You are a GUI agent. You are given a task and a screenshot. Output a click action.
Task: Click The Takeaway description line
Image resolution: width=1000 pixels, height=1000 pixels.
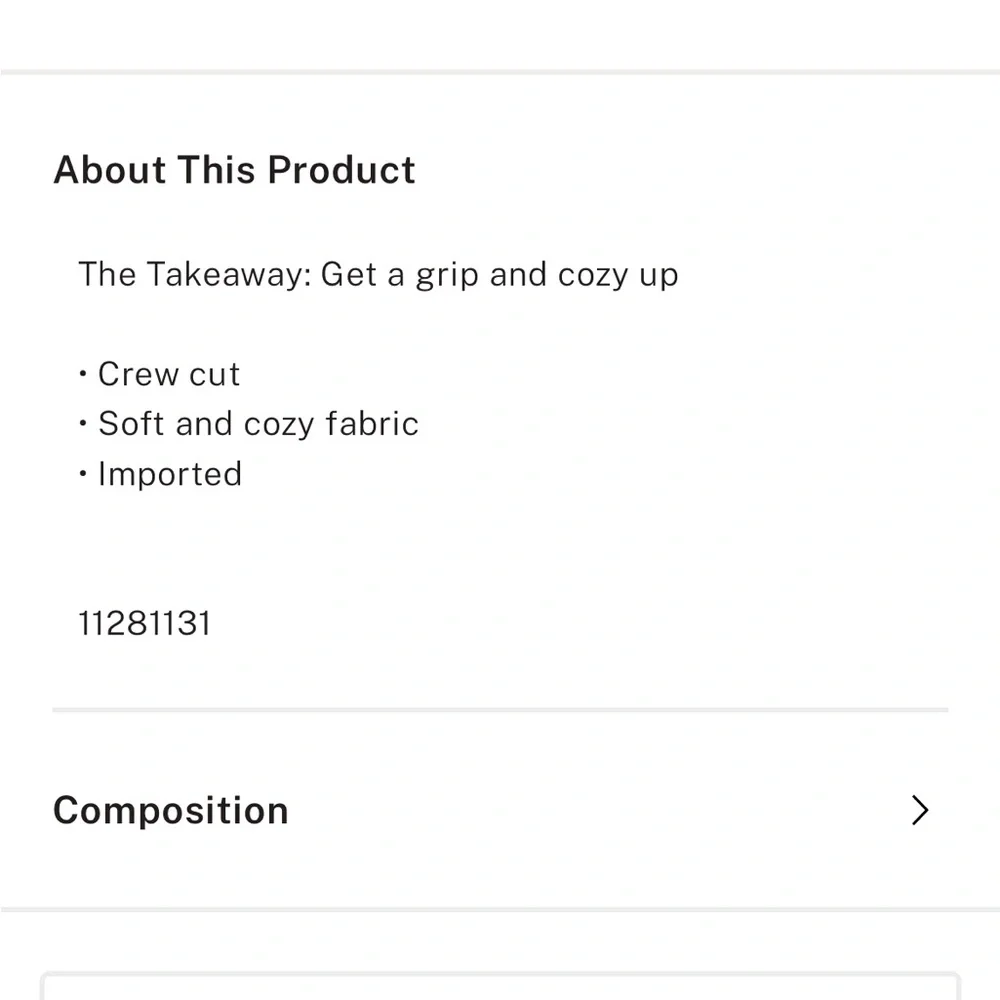coord(378,275)
